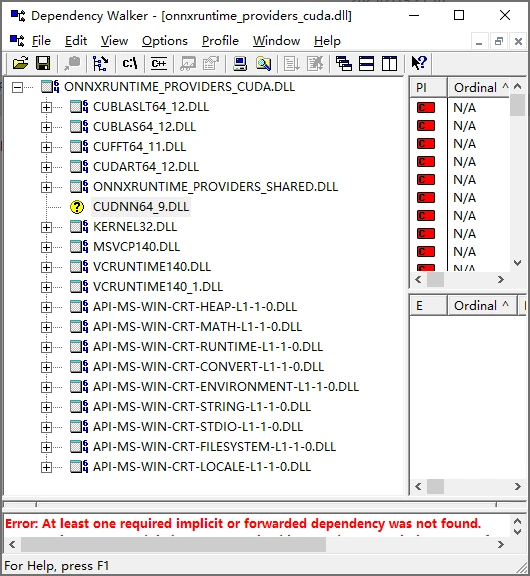Screen dimensions: 530x576
Task: Click the imports list horizontal scrollbar right arrow
Action: 501,280
